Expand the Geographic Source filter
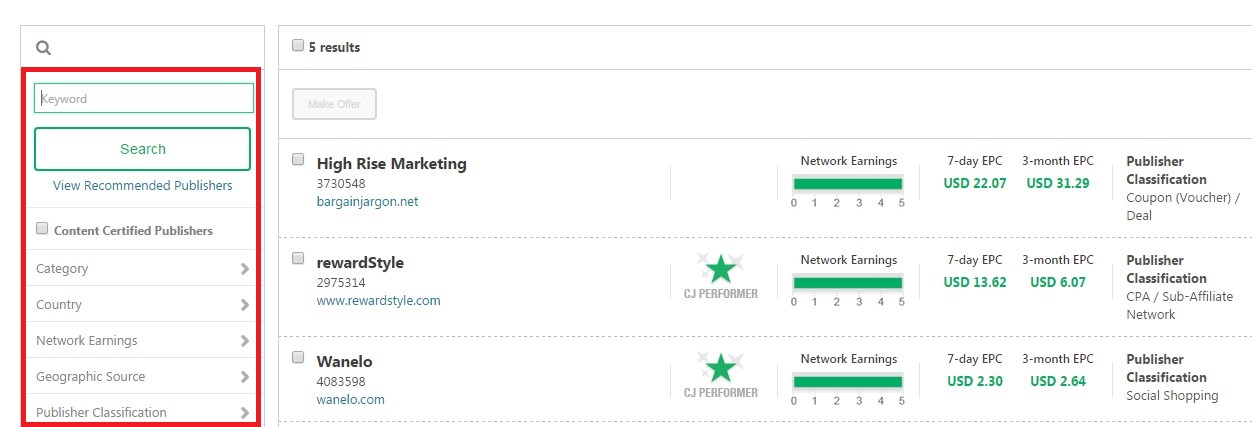 142,376
